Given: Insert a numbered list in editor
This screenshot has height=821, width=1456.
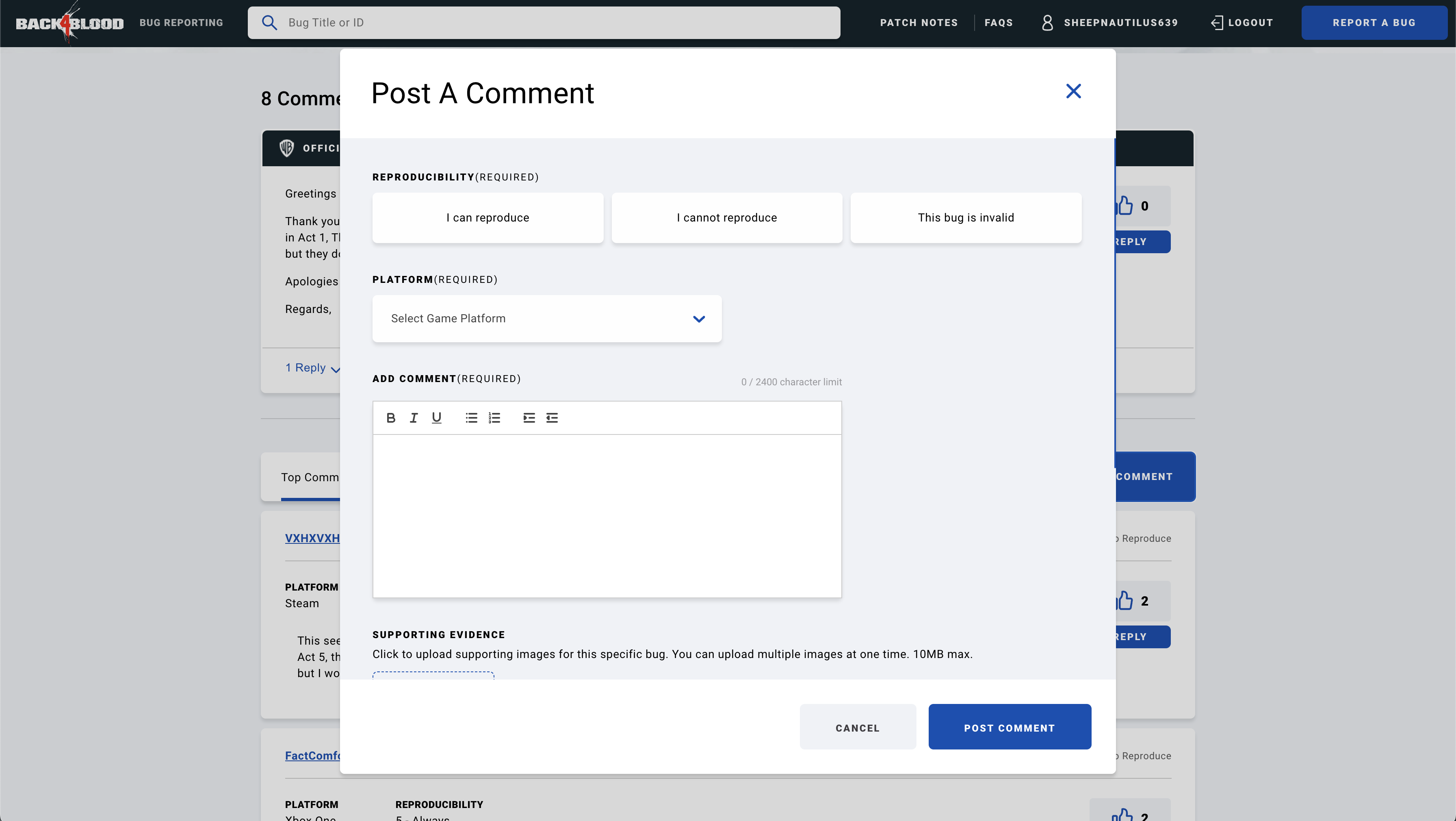Looking at the screenshot, I should [x=494, y=418].
